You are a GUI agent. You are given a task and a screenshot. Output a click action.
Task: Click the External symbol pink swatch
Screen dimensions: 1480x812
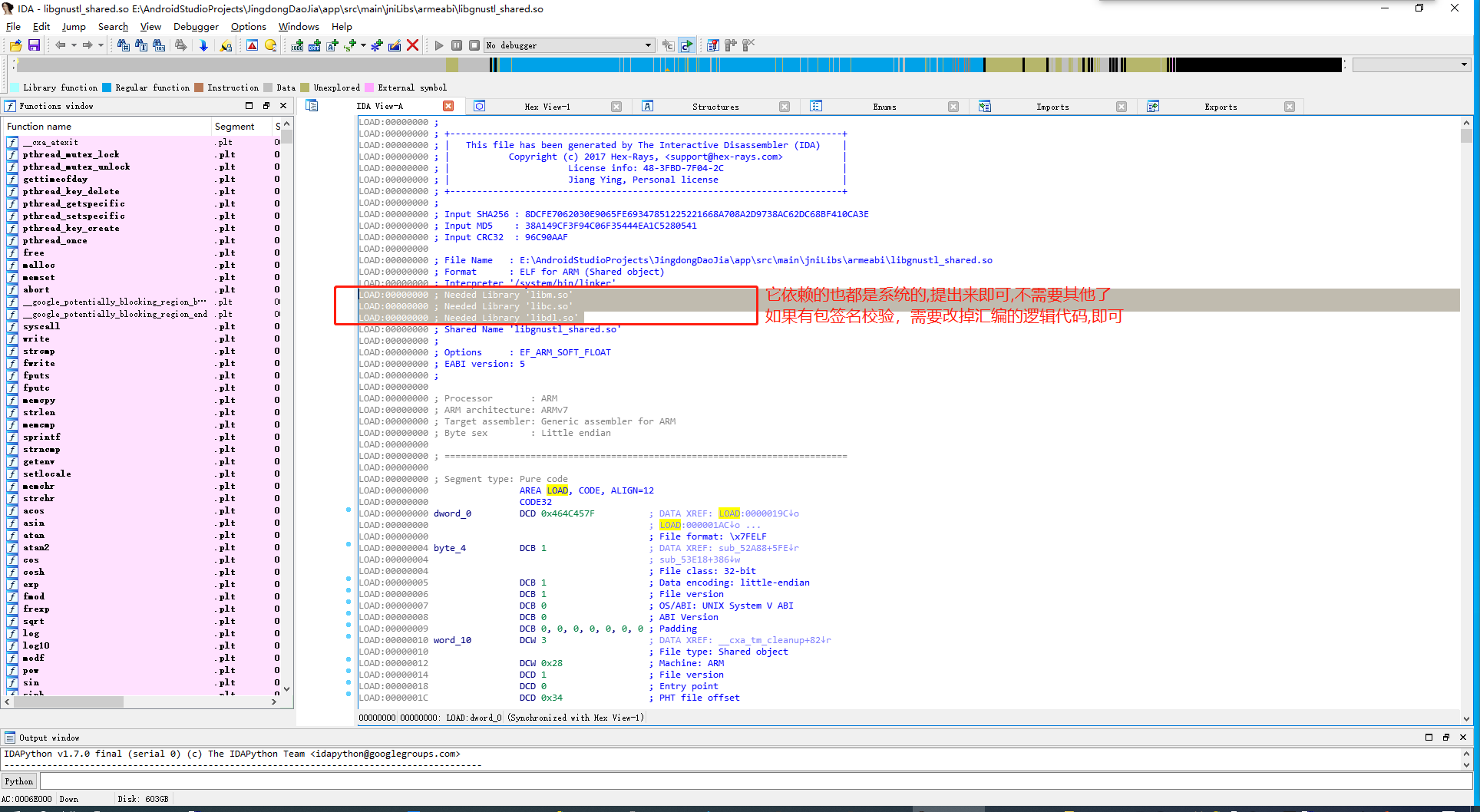pyautogui.click(x=369, y=87)
